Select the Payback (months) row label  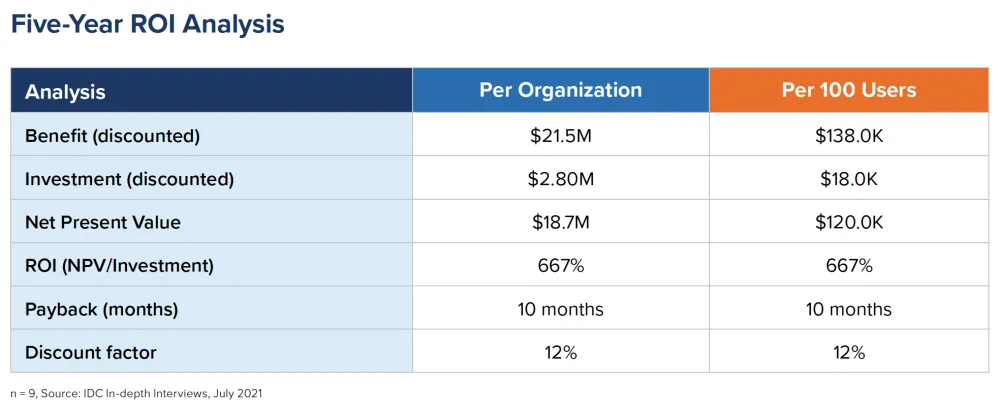[101, 309]
